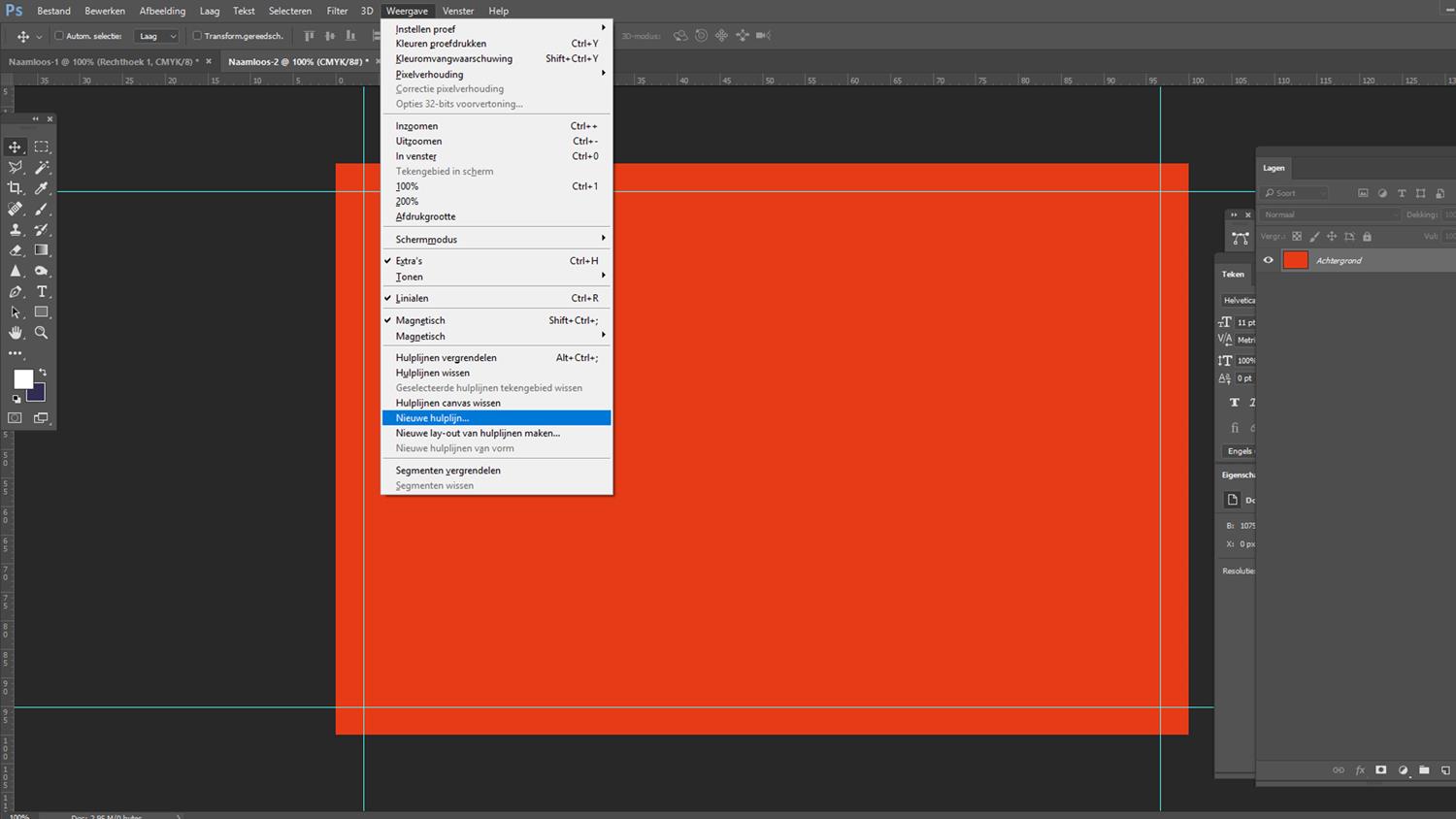This screenshot has height=819, width=1456.
Task: Select the Sharpen triangle tool
Action: tap(15, 271)
